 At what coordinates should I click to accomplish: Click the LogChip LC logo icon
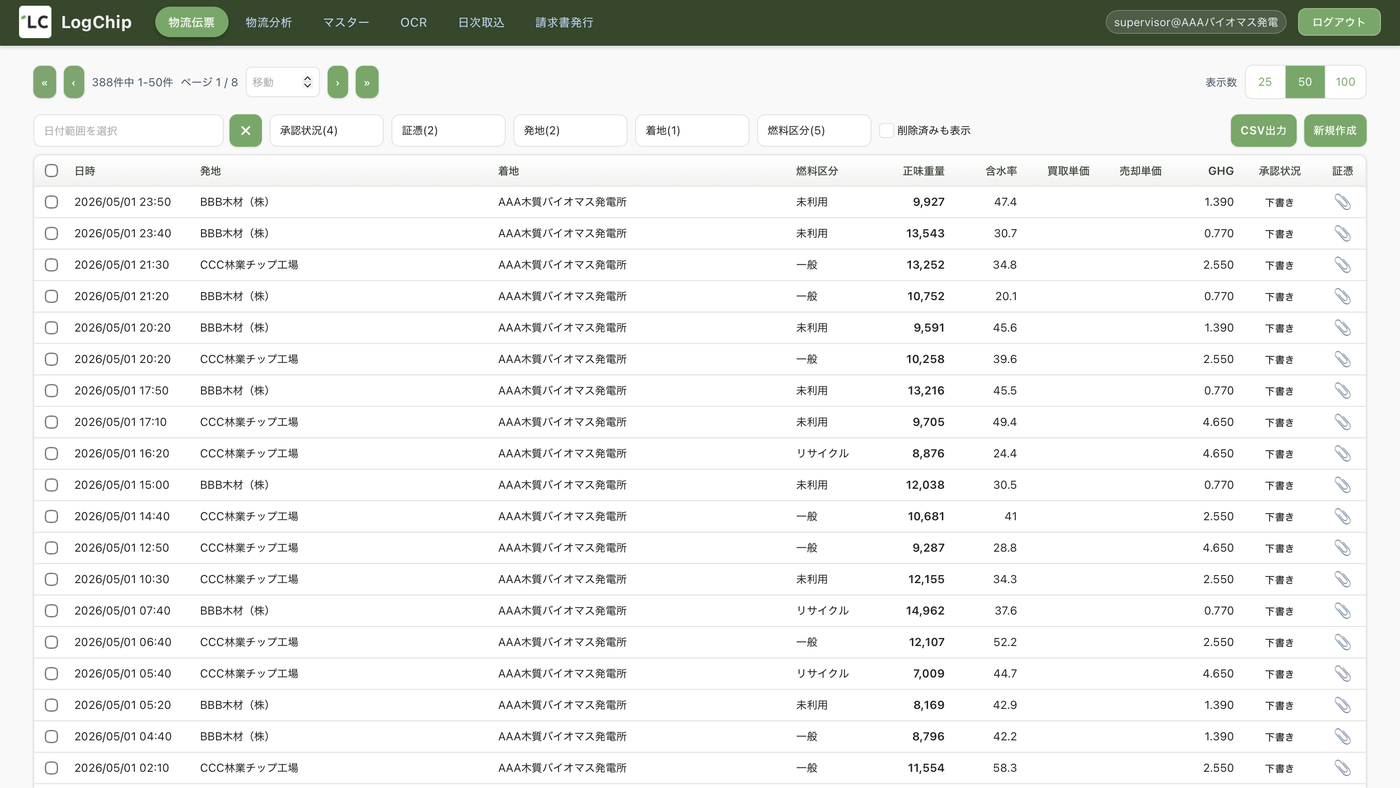35,22
